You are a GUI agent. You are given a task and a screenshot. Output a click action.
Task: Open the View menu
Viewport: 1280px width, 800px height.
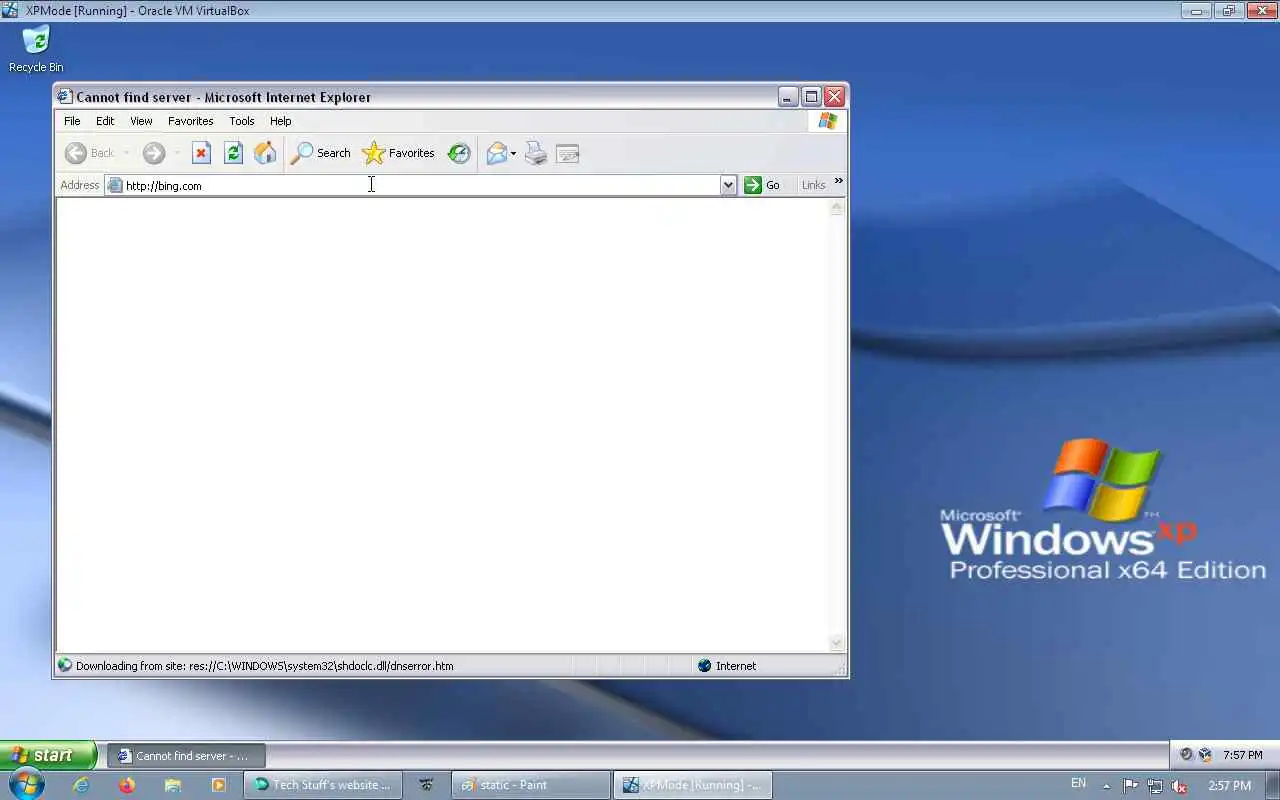tap(141, 121)
